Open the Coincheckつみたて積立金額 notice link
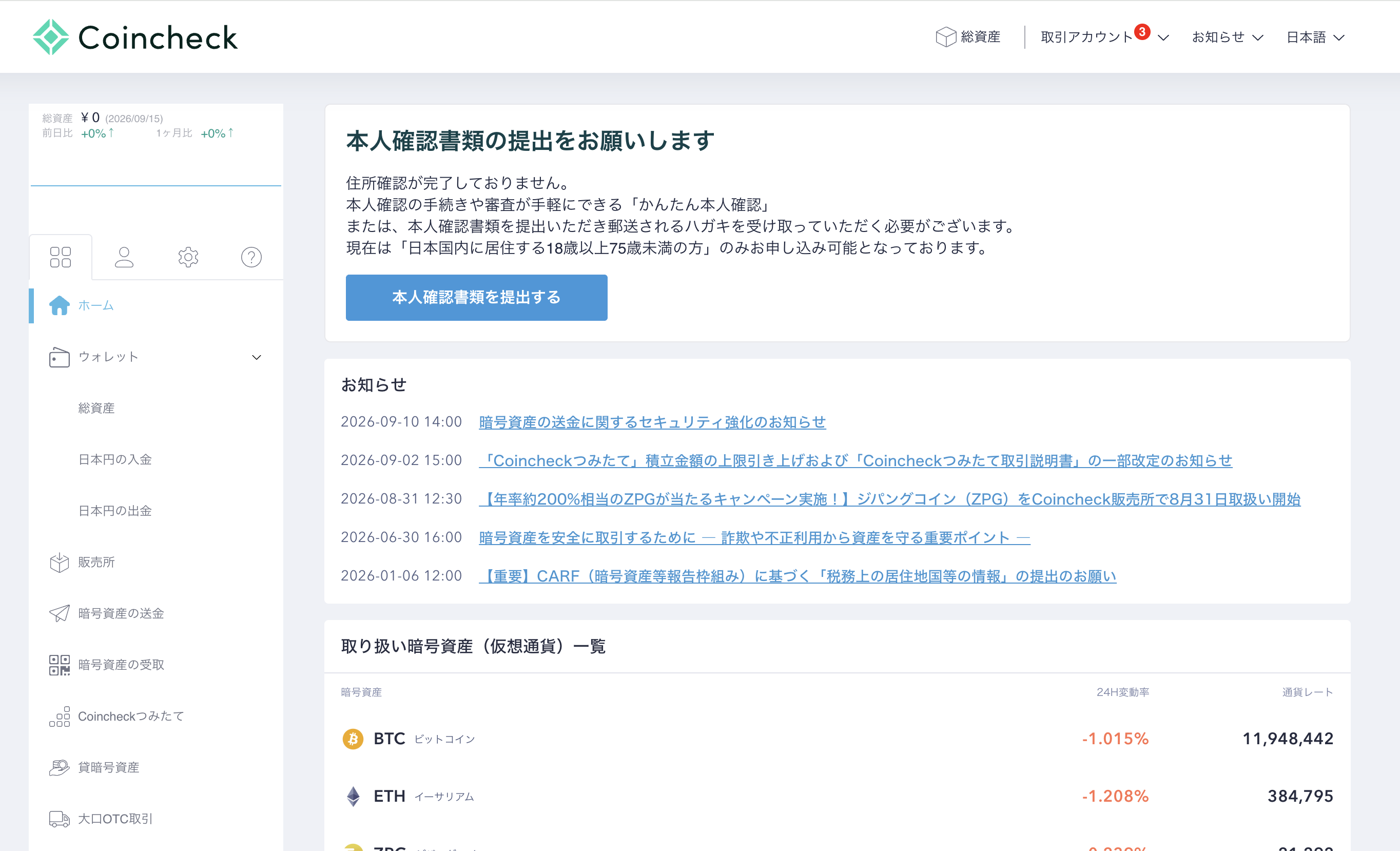This screenshot has width=1400, height=851. 855,461
